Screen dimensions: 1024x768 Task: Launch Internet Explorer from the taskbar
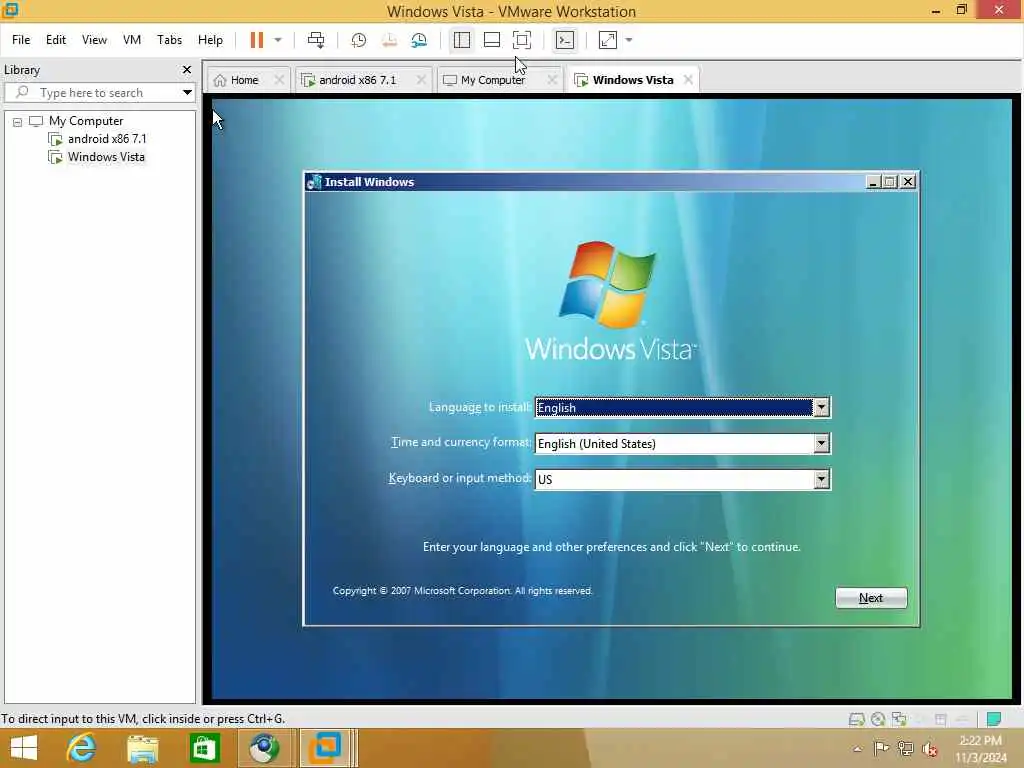click(x=81, y=748)
